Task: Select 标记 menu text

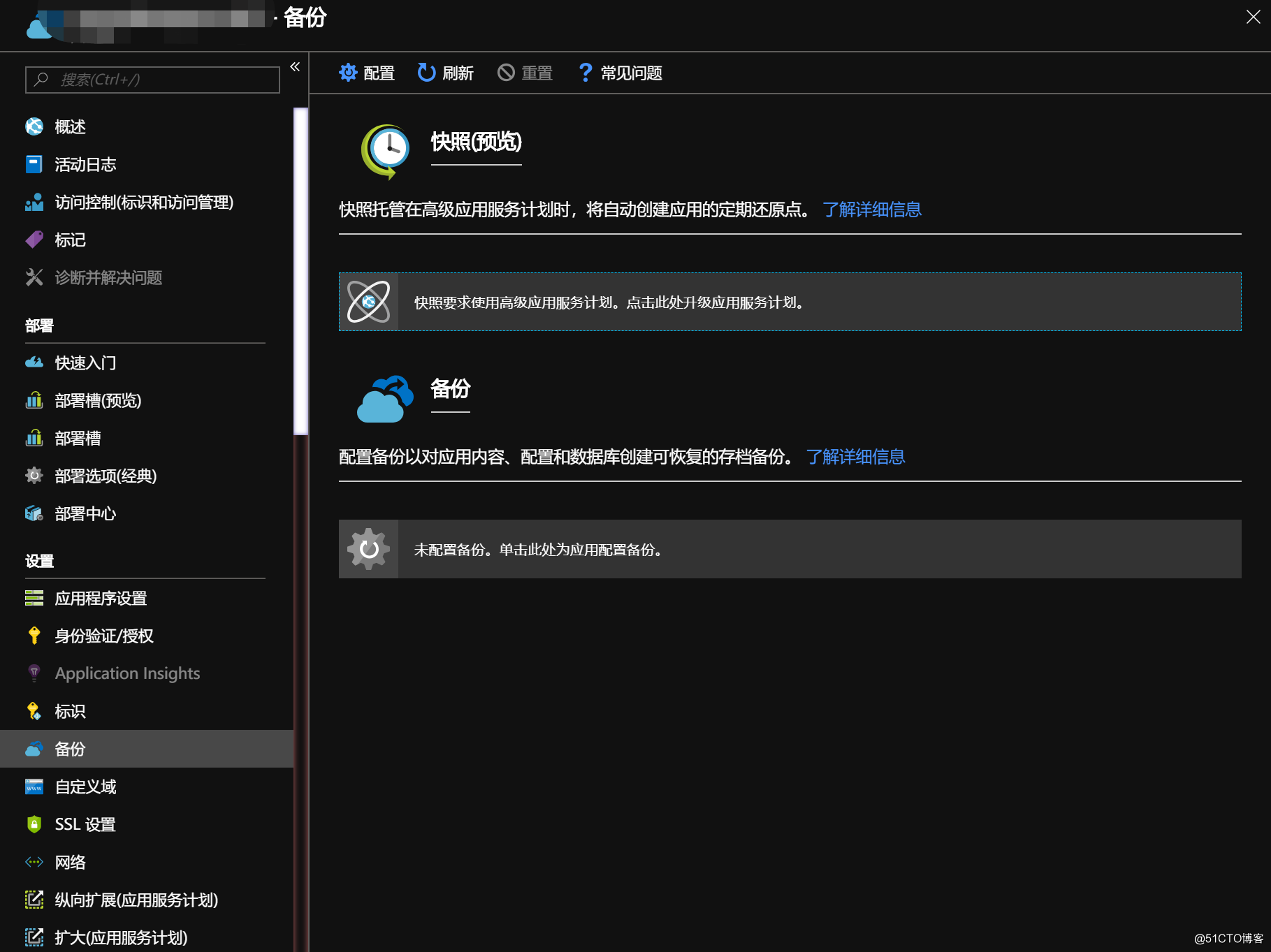Action: click(70, 240)
